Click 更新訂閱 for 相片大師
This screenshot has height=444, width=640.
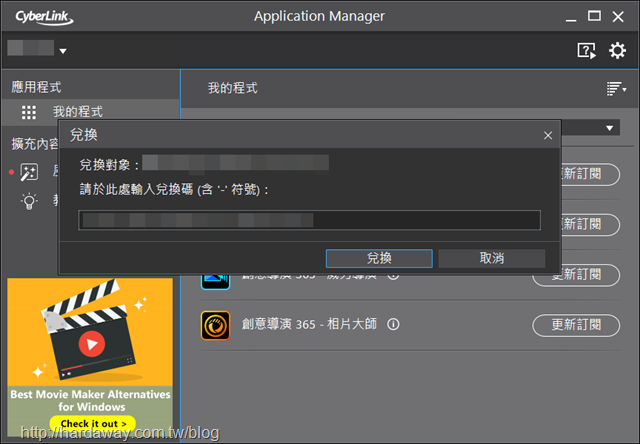tap(576, 325)
